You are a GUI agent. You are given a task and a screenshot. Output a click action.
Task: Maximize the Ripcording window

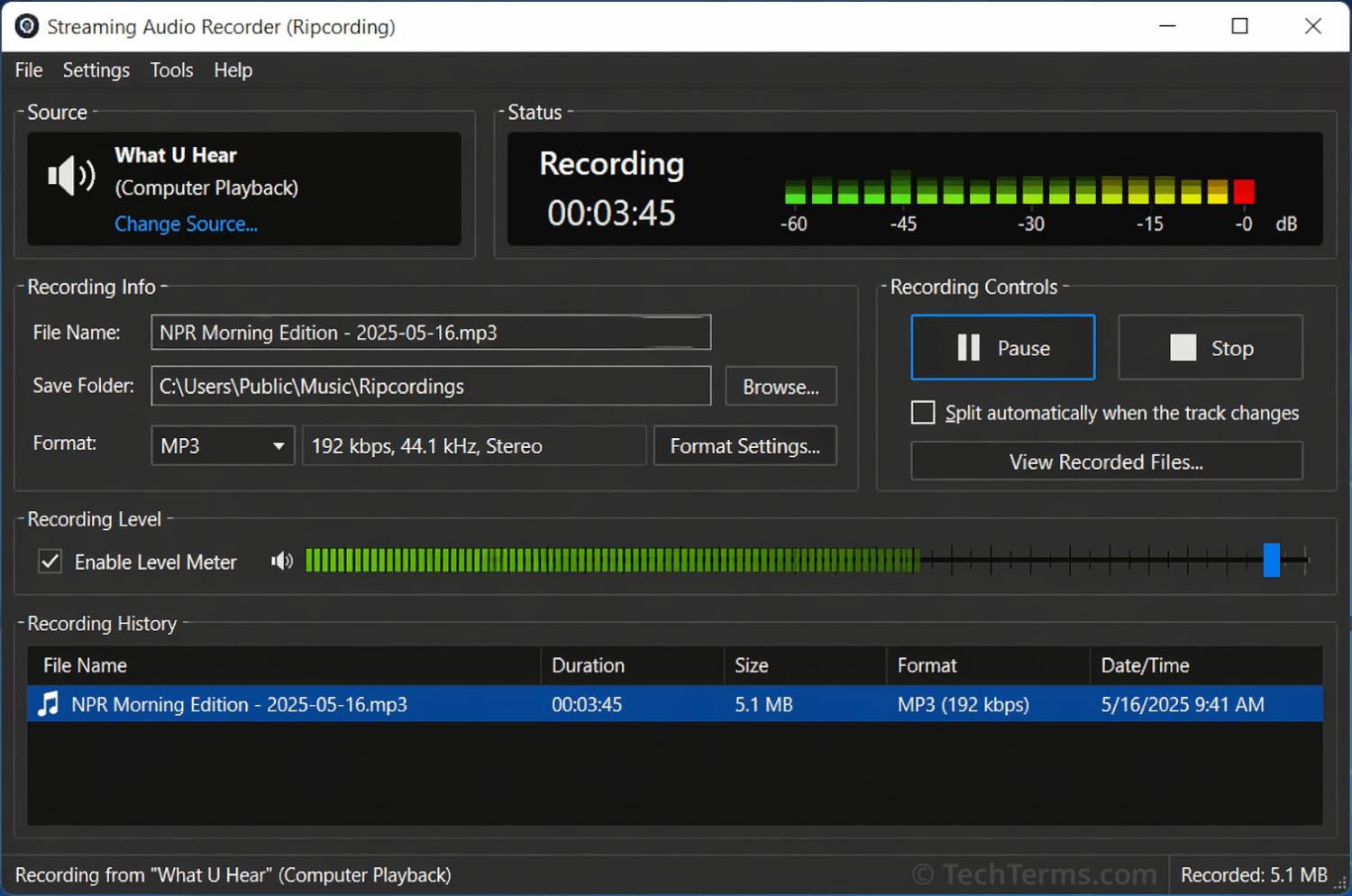tap(1240, 26)
